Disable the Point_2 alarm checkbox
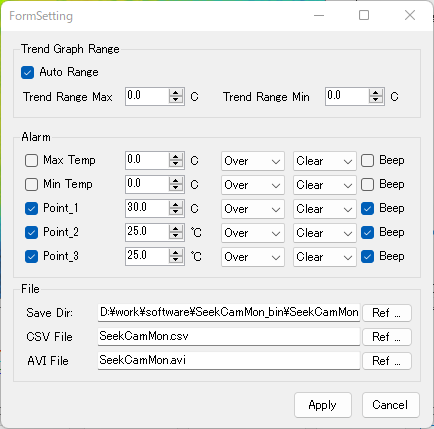 point(31,232)
